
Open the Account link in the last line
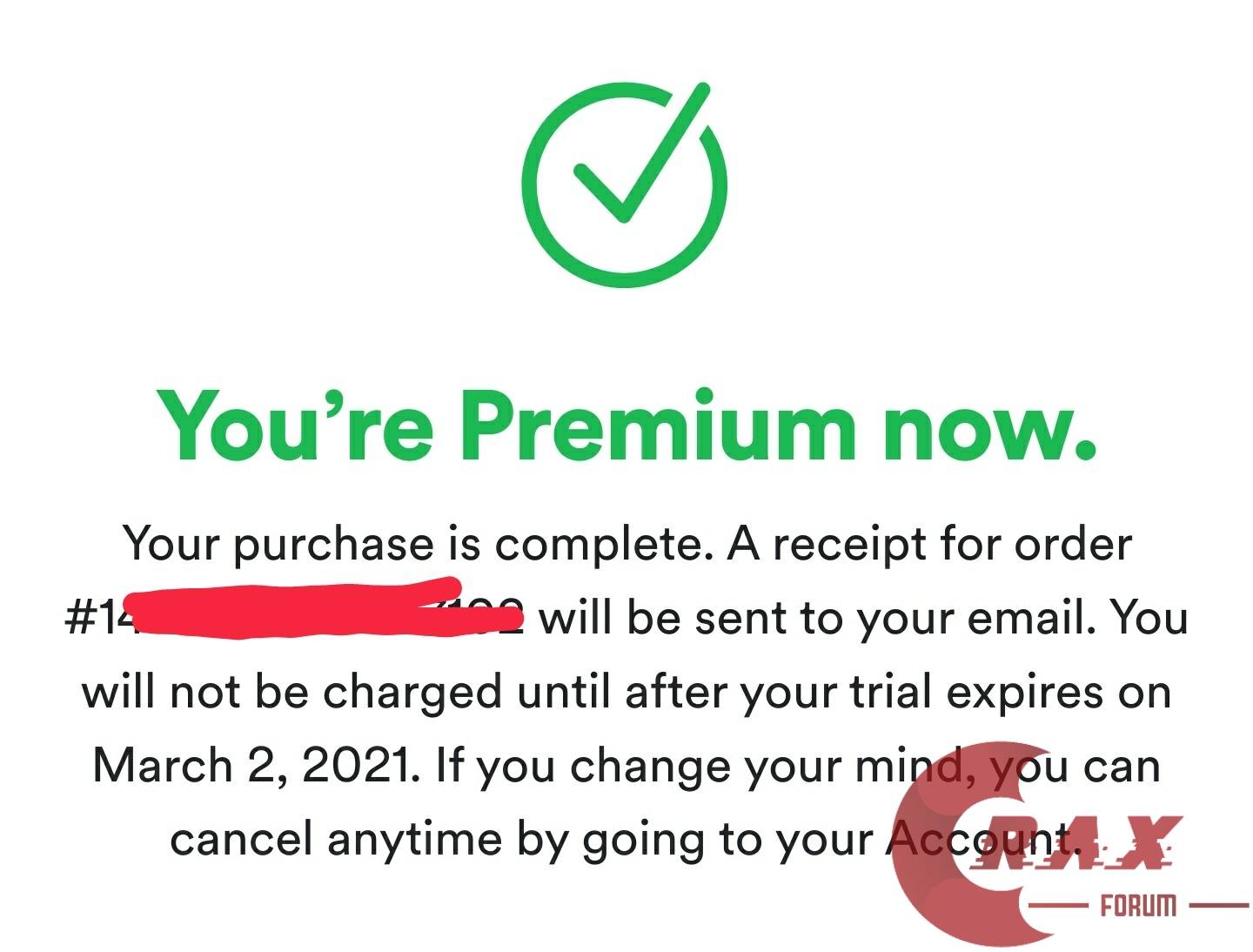point(979,840)
